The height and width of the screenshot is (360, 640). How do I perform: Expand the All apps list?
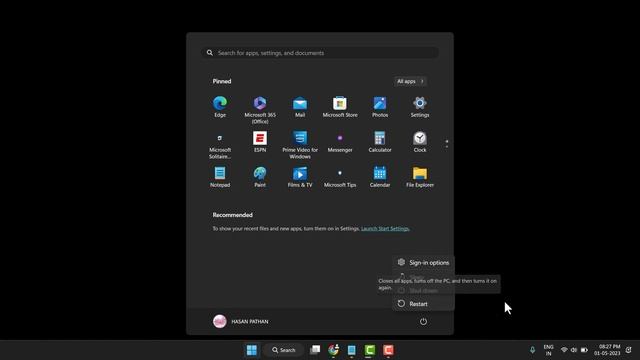pos(410,81)
